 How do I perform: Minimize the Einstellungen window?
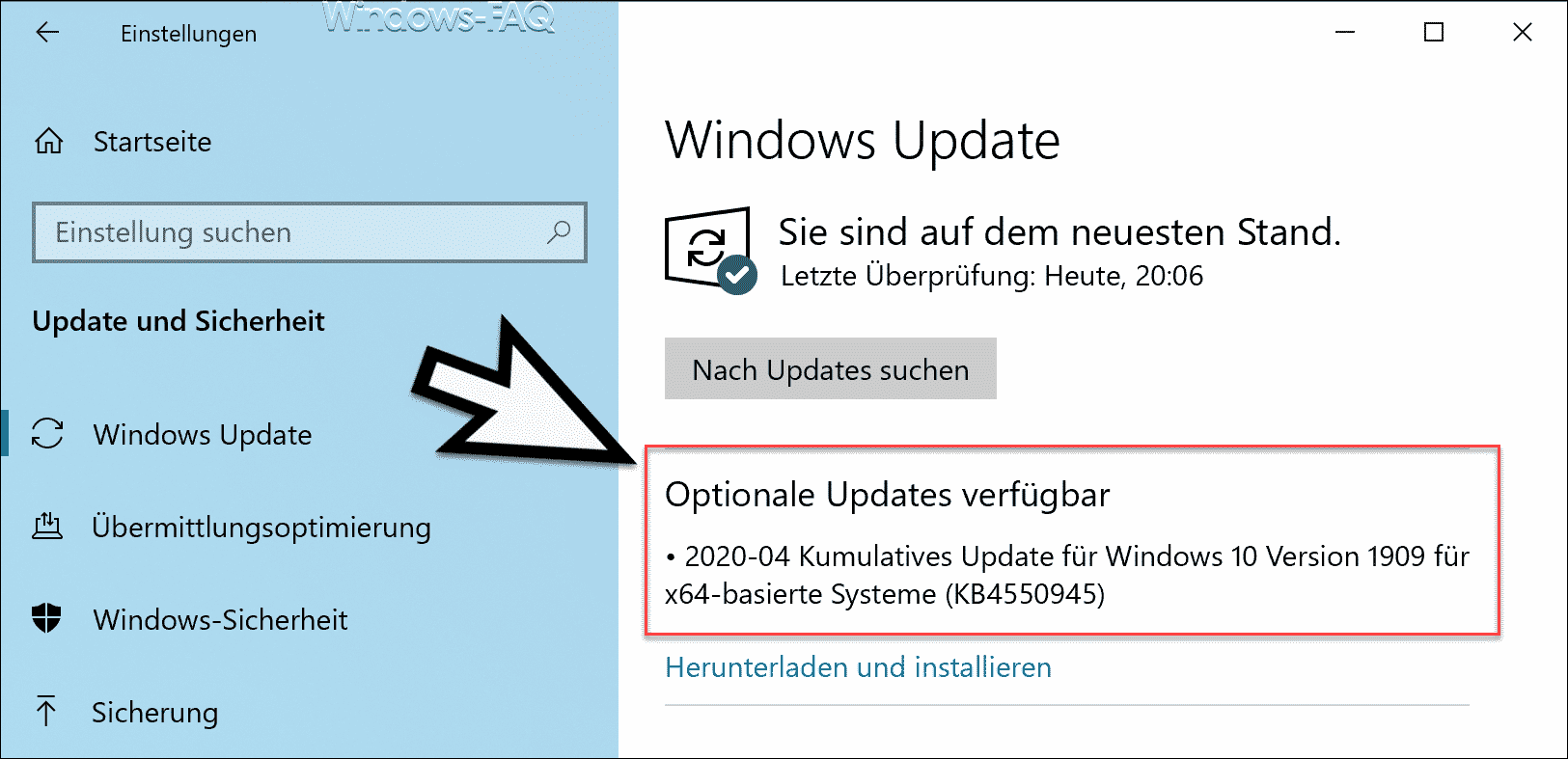click(1345, 33)
